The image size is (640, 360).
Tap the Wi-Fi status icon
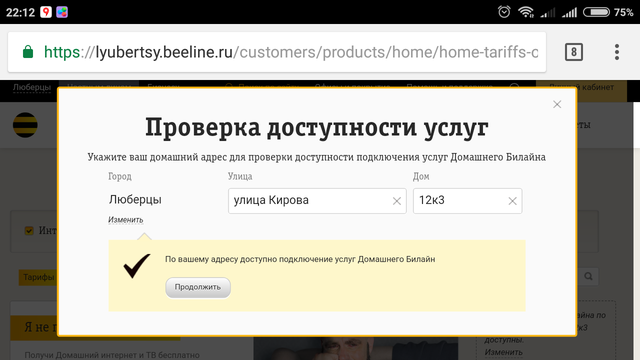[526, 12]
